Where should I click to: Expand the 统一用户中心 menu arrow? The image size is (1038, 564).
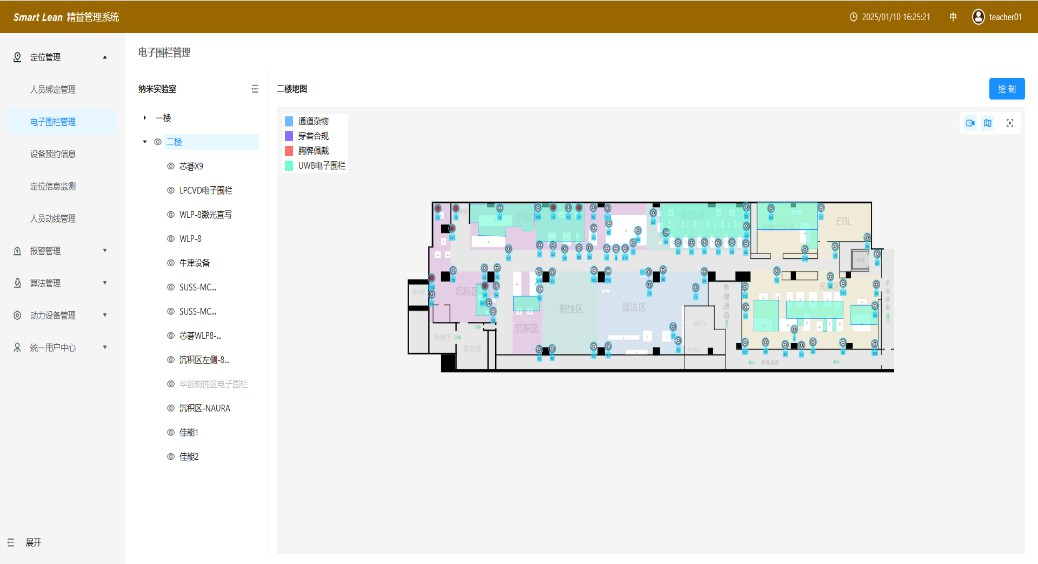point(105,348)
